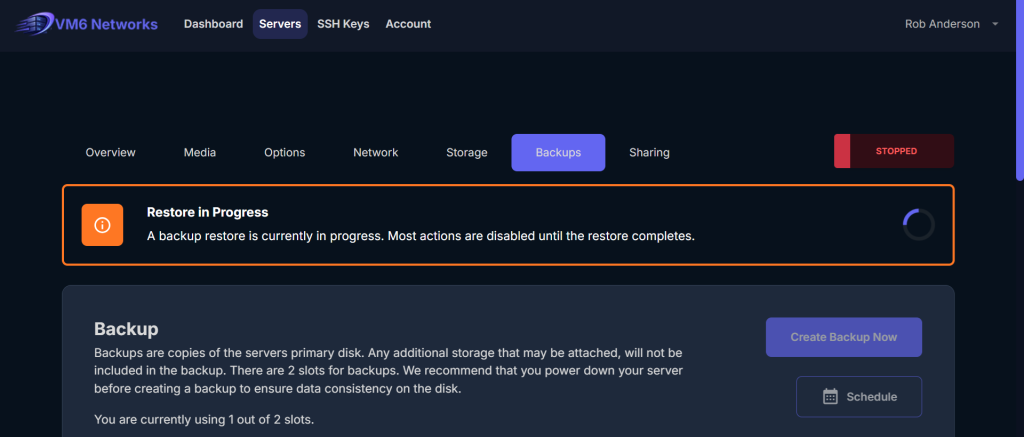Open the Dashboard page
Viewport: 1024px width, 437px height.
[213, 24]
